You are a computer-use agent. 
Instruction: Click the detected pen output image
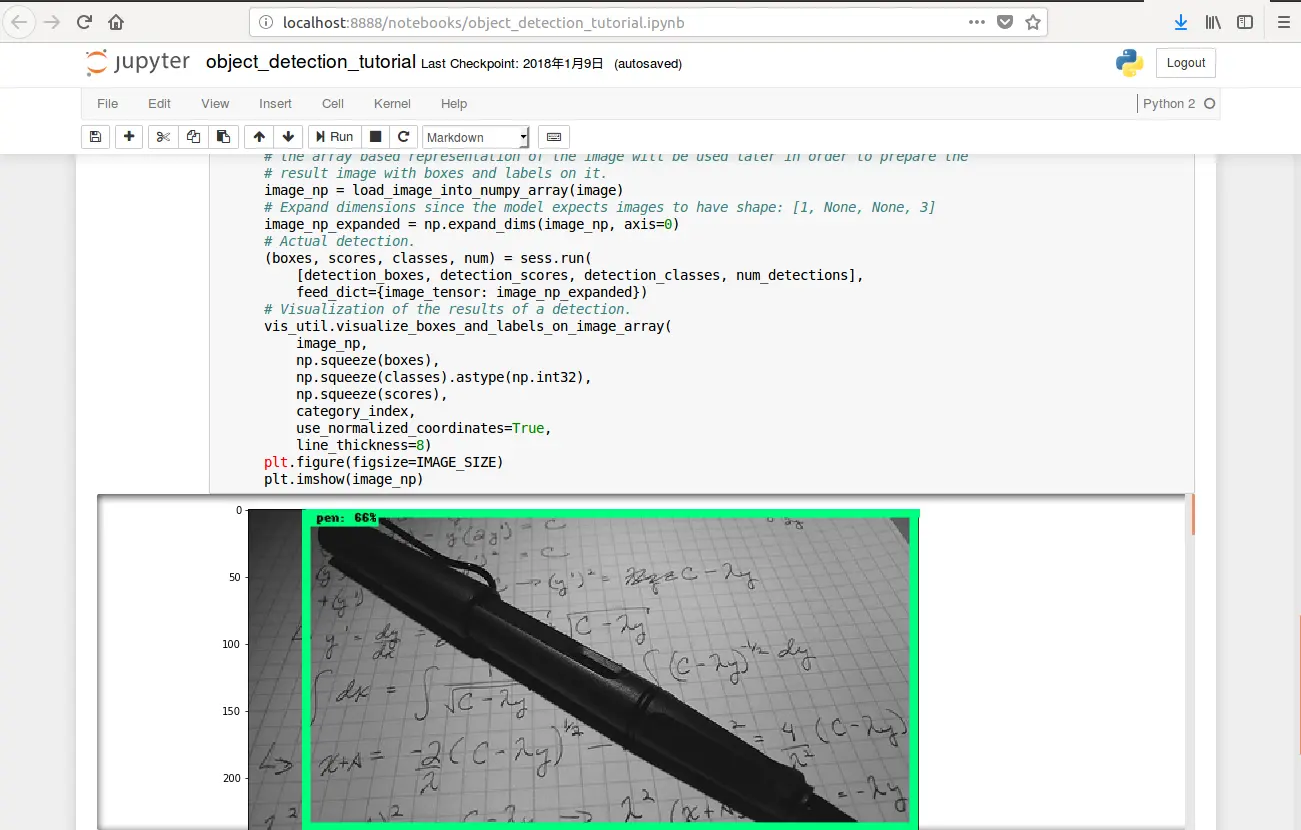pos(584,668)
